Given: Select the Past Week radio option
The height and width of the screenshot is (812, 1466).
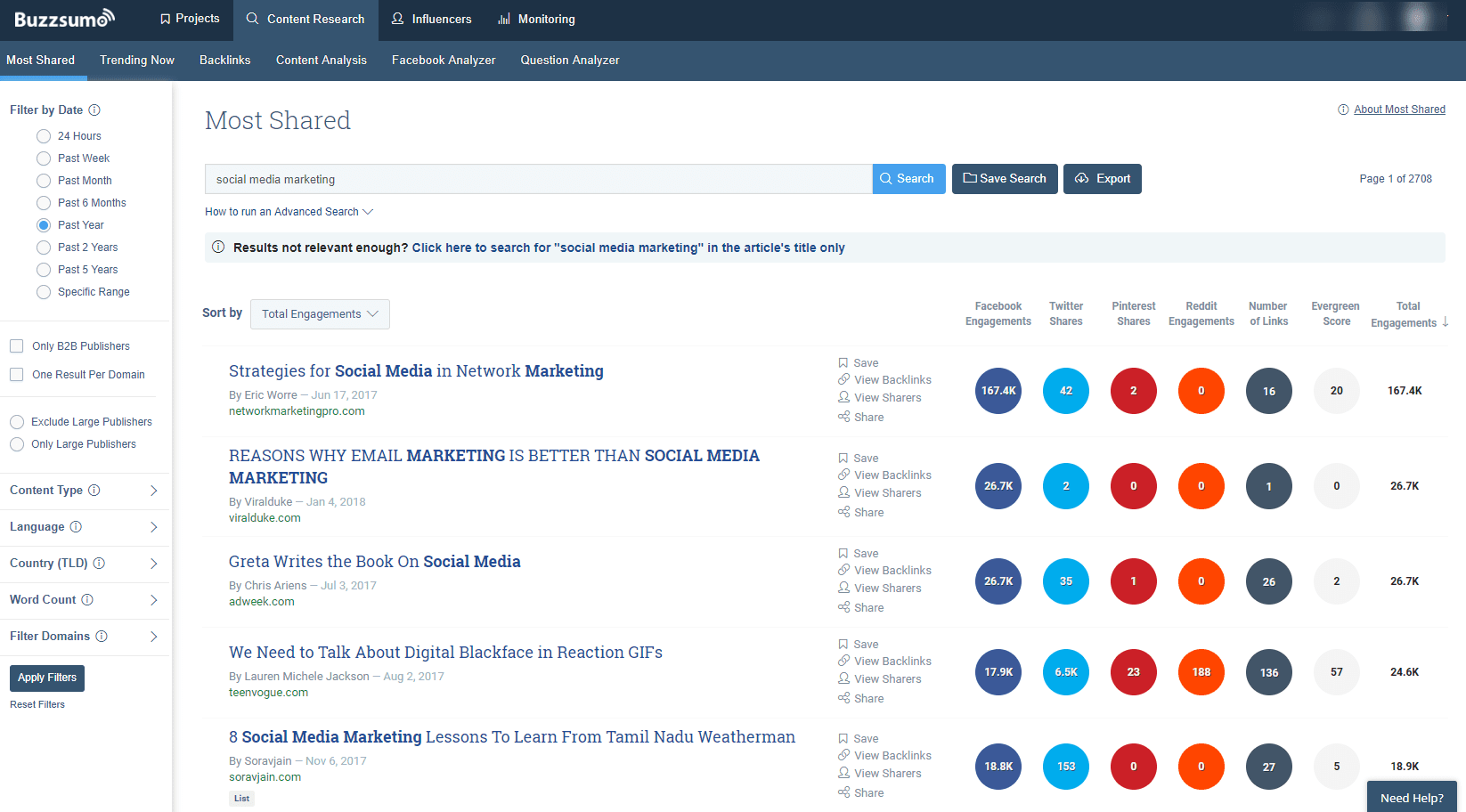Looking at the screenshot, I should [44, 158].
